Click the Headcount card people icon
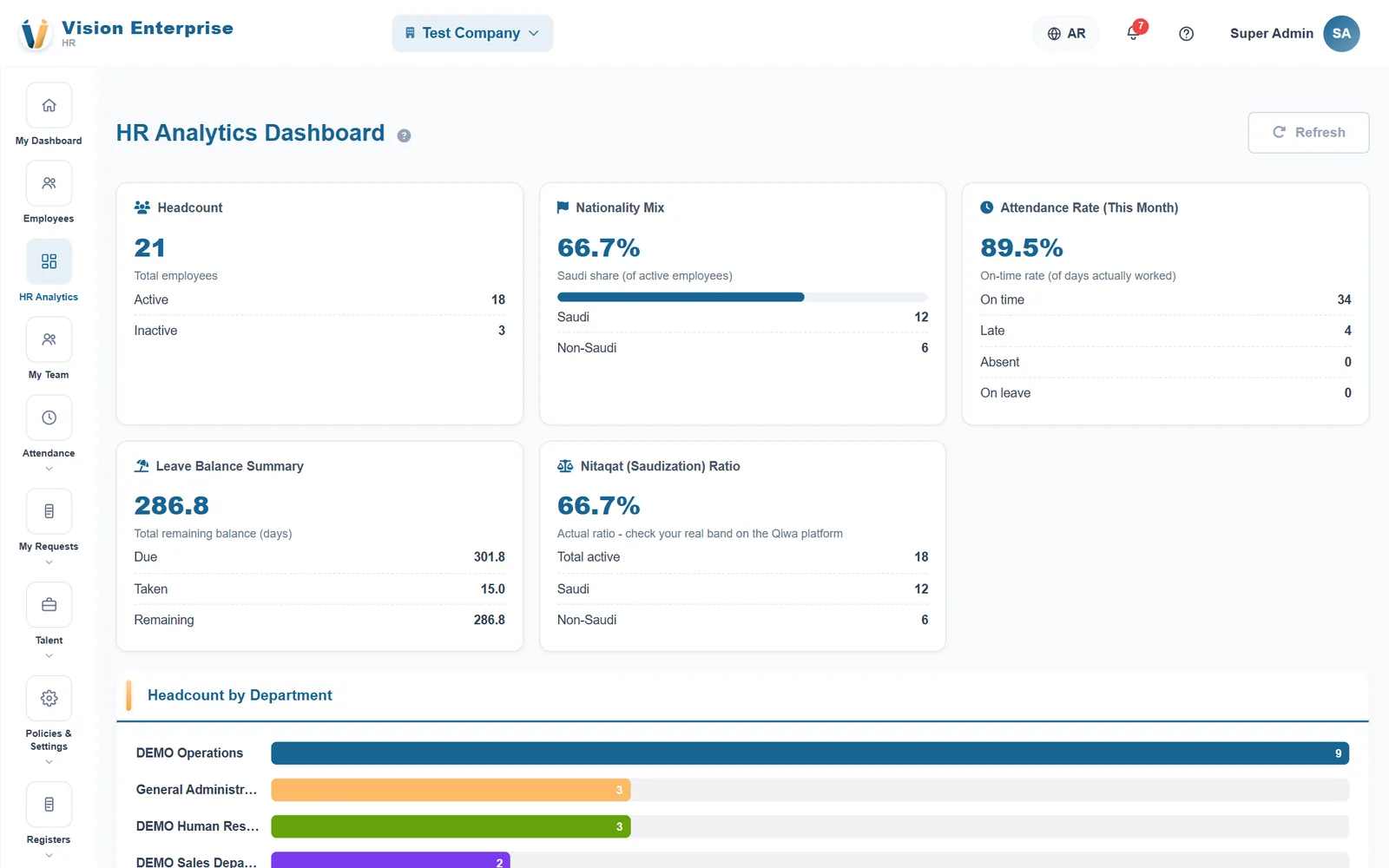Image resolution: width=1389 pixels, height=868 pixels. (142, 207)
